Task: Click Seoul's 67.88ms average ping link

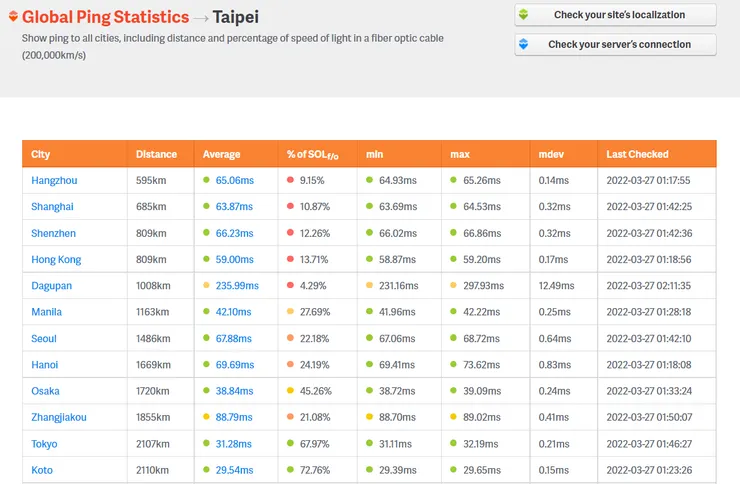Action: 234,338
